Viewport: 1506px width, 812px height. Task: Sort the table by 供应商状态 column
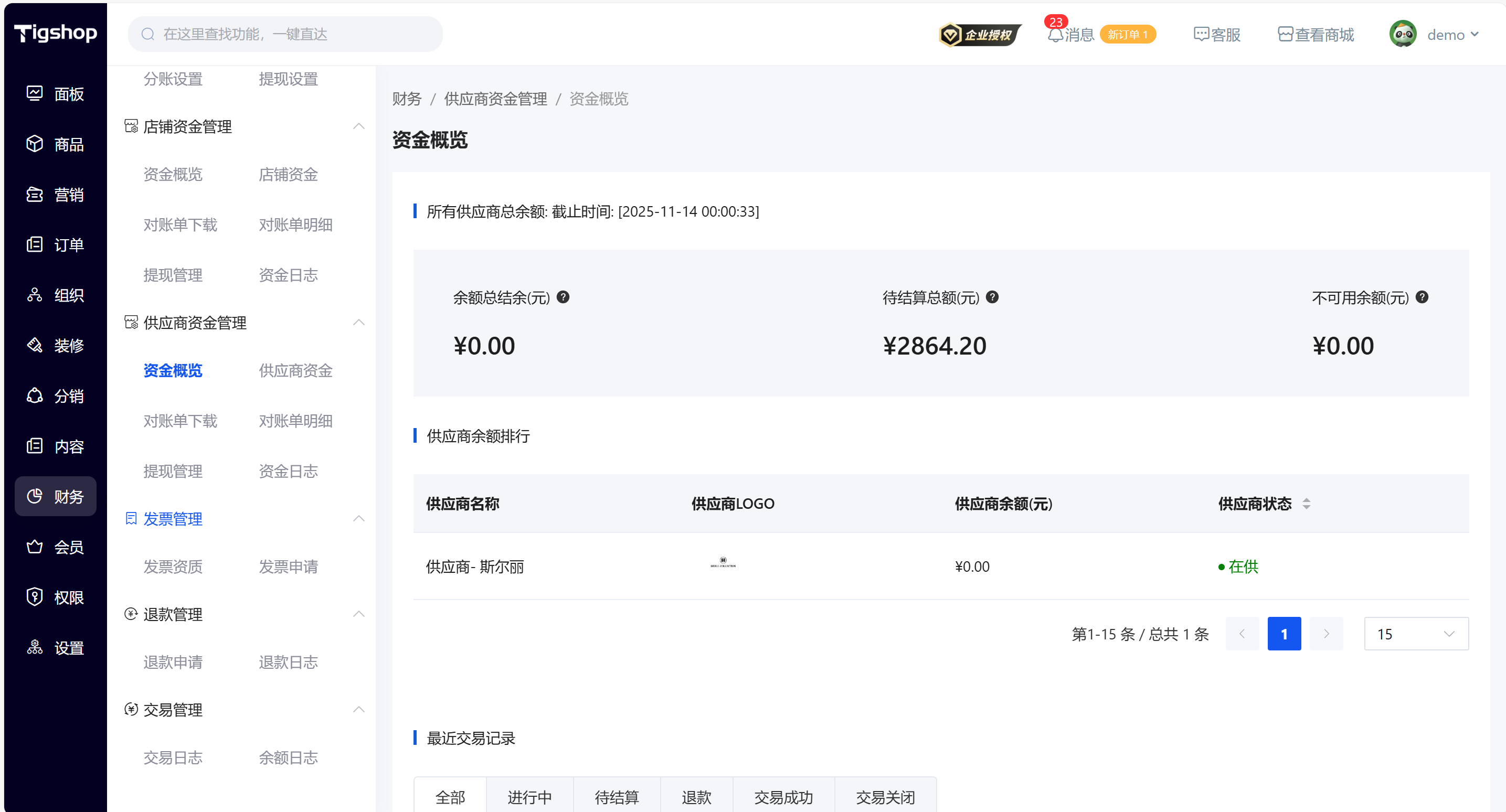(x=1306, y=504)
